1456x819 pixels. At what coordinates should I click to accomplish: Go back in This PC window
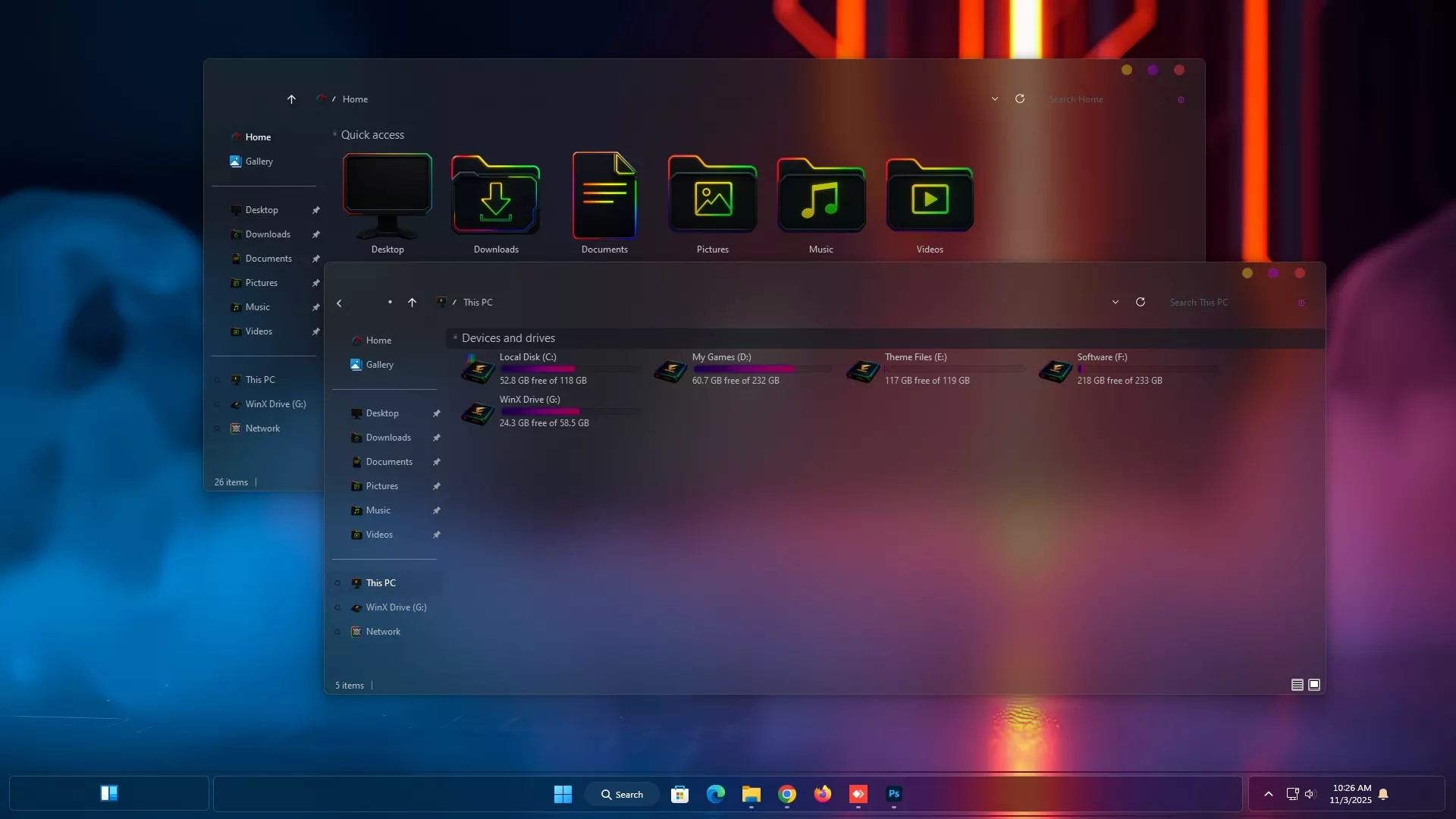(x=339, y=303)
